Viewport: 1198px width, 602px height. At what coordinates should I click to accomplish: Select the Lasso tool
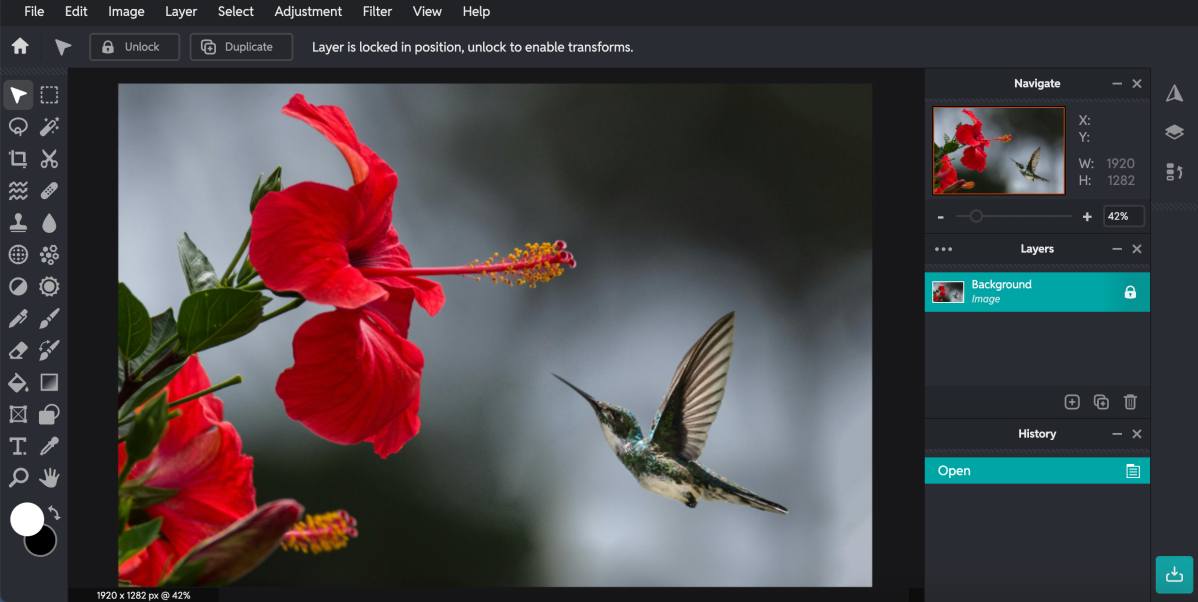[17, 127]
